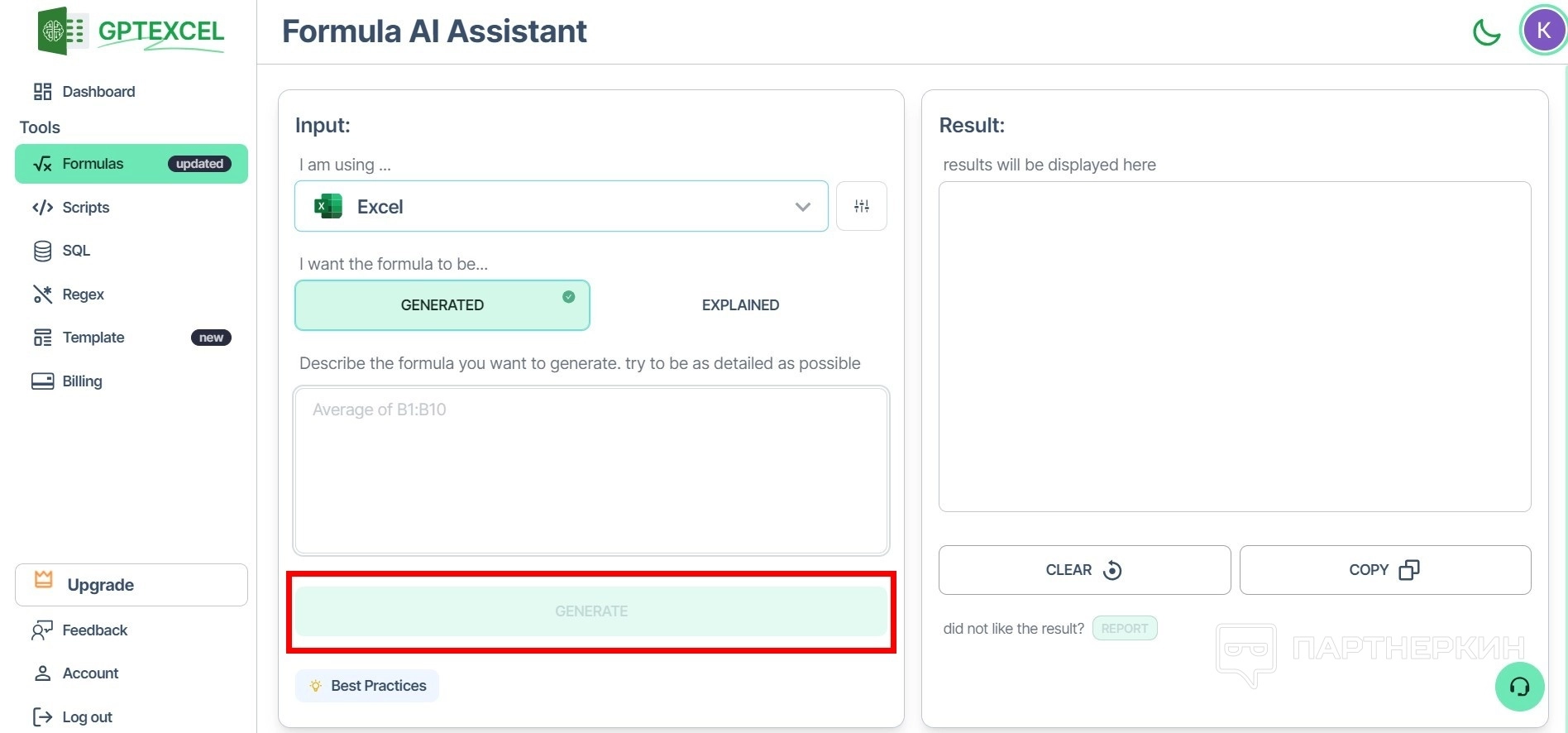
Task: Click into the formula description text box
Action: (x=590, y=470)
